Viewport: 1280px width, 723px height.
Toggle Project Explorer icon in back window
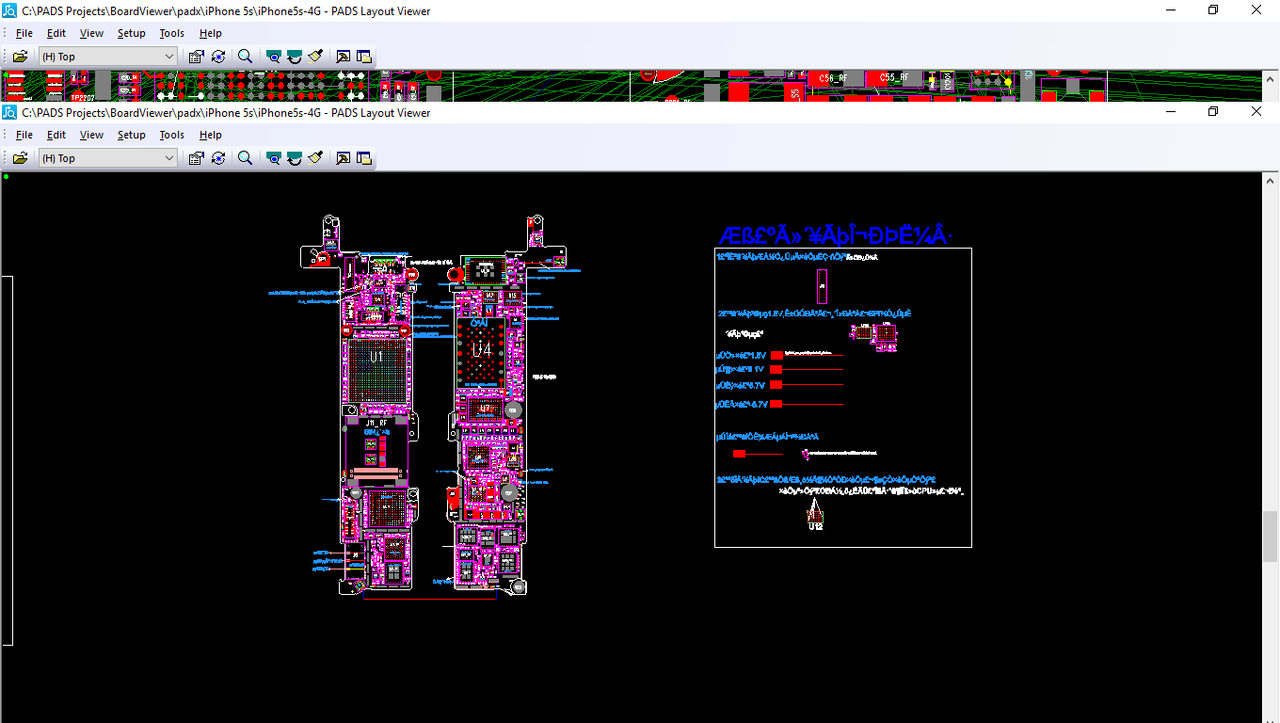pos(364,57)
